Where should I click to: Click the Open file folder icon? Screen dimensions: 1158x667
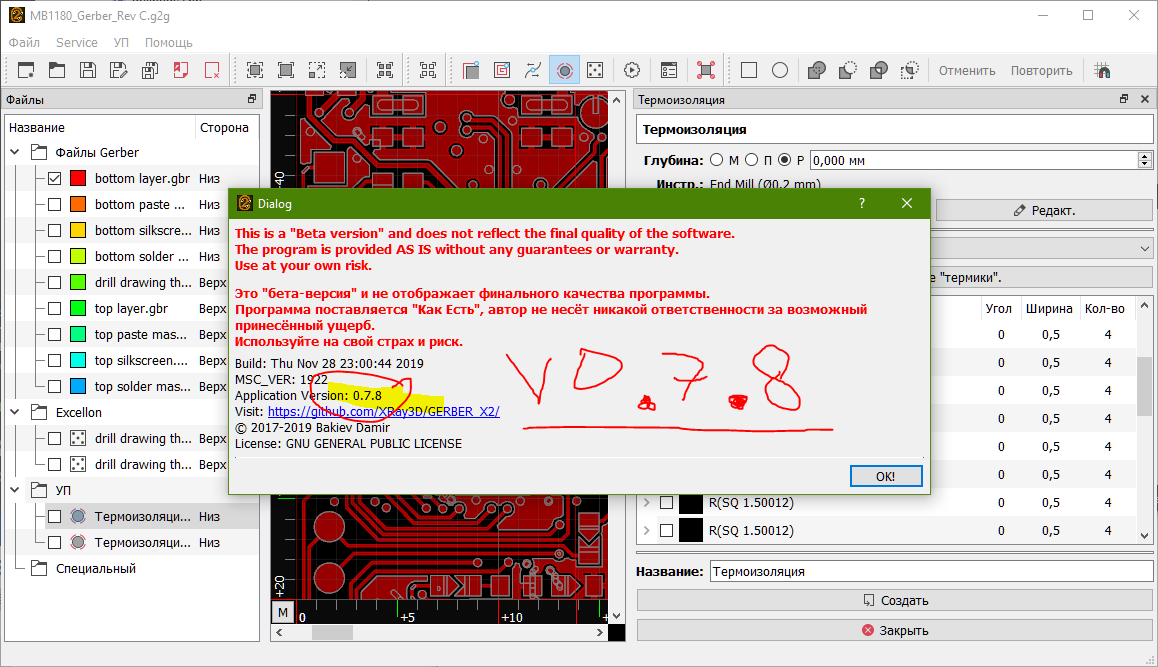point(57,70)
